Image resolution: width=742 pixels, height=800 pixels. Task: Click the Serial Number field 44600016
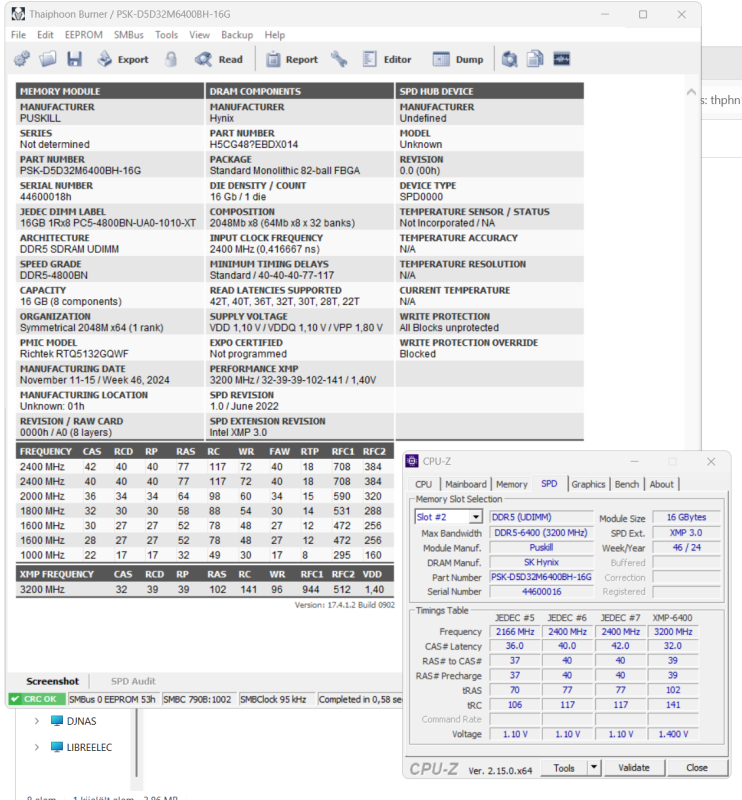click(541, 591)
